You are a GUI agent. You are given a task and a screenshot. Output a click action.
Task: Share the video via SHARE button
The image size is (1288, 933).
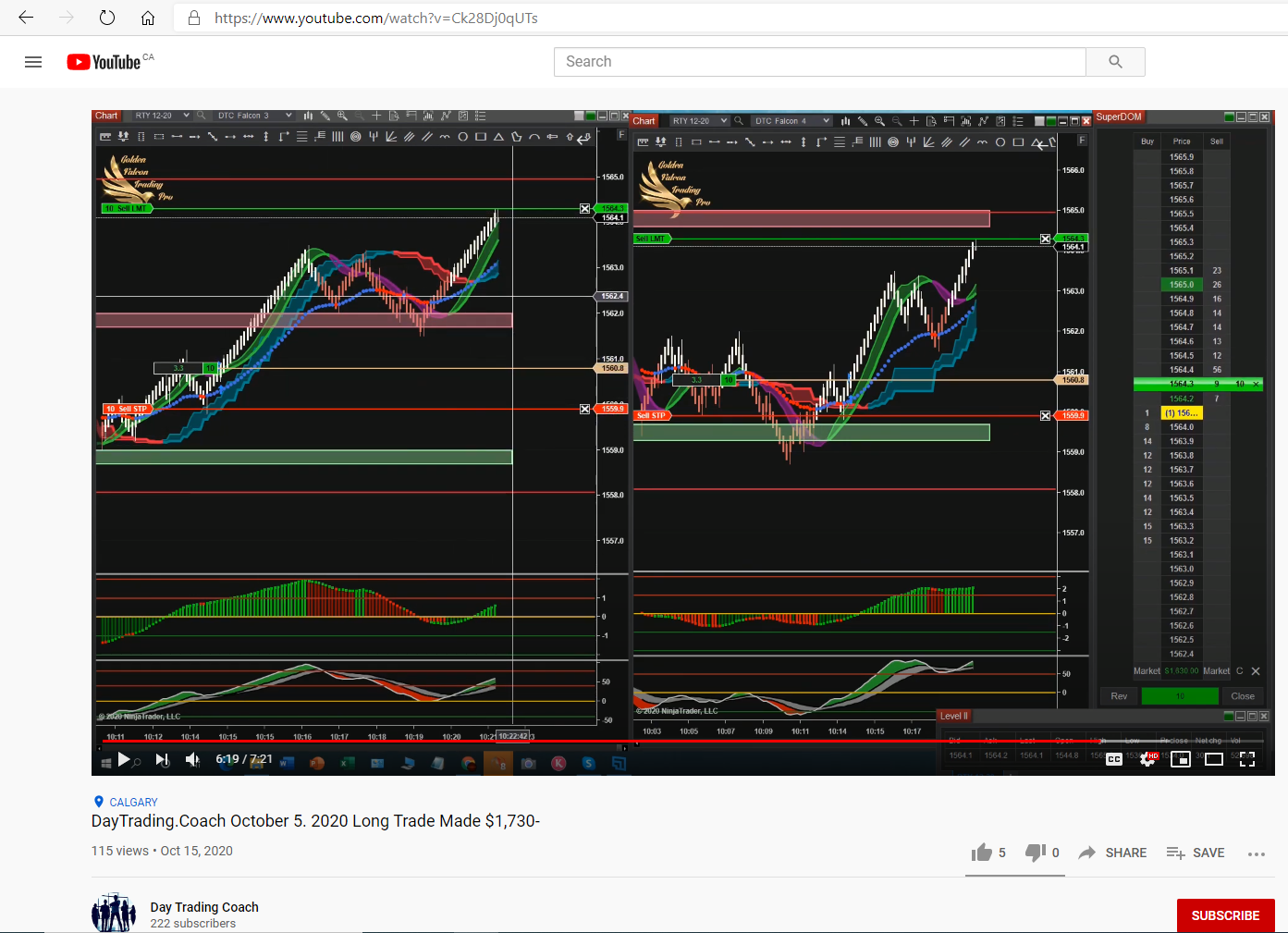1112,853
